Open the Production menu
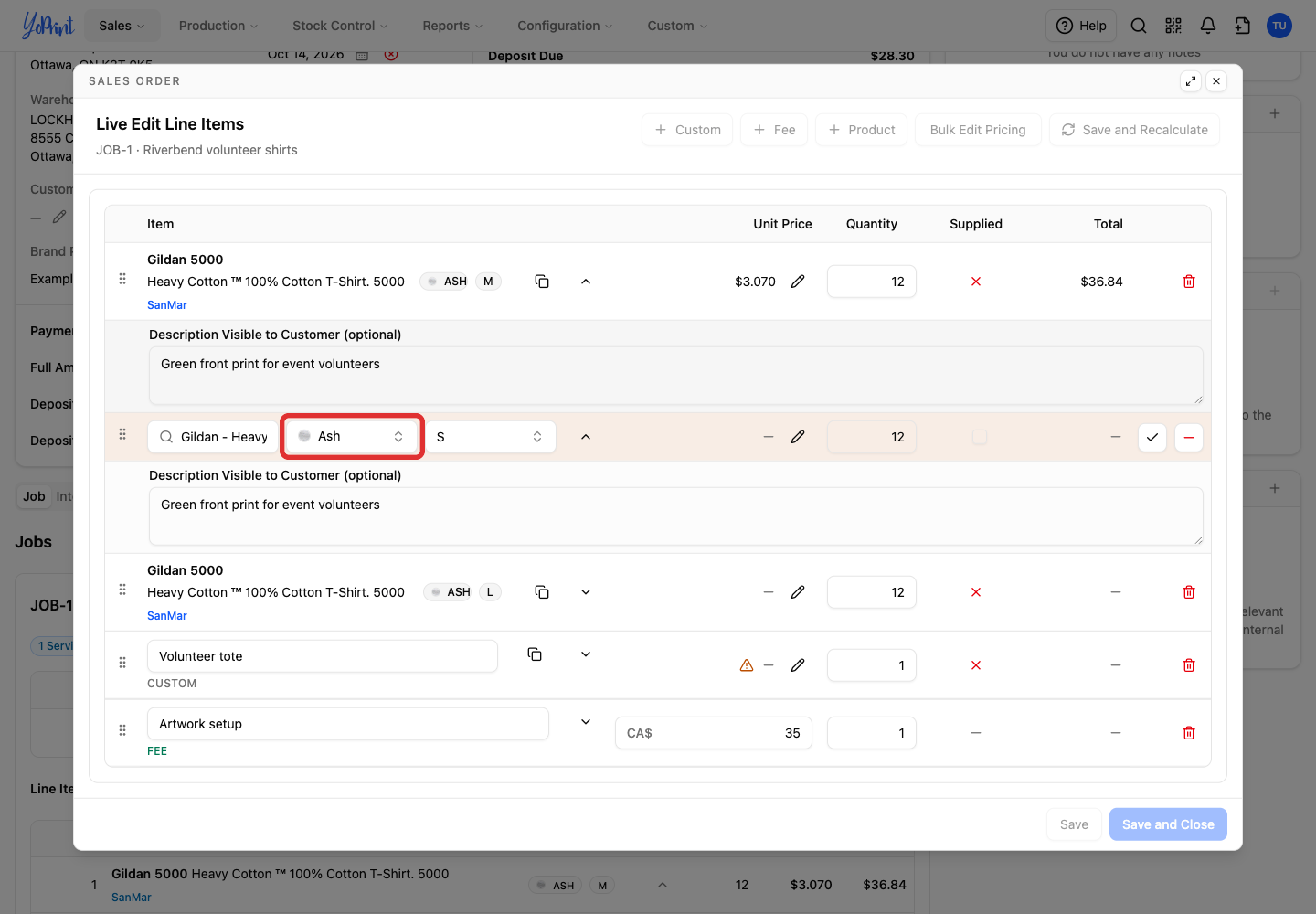Image resolution: width=1316 pixels, height=914 pixels. (x=218, y=26)
